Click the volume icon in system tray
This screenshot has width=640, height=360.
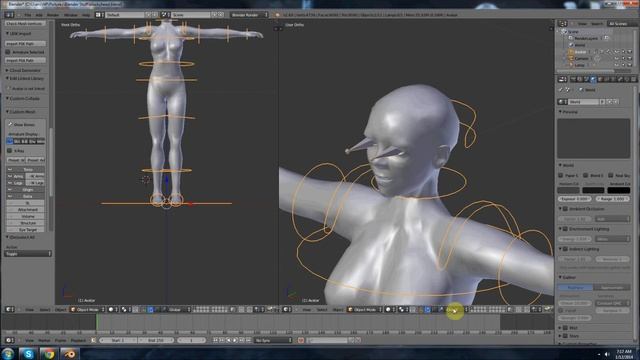[x=607, y=354]
